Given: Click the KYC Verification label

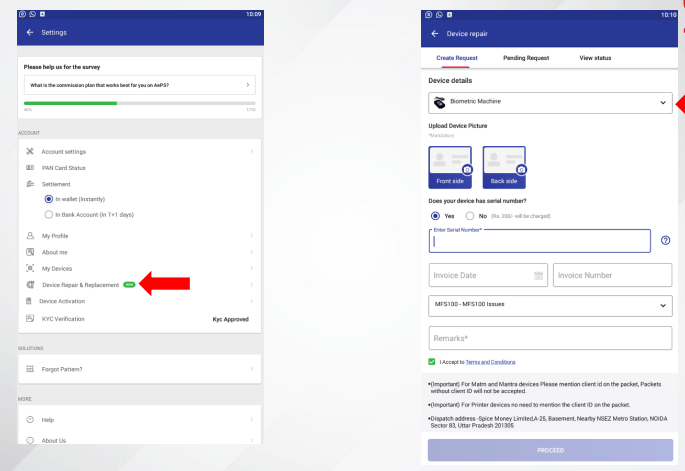Looking at the screenshot, I should pos(63,319).
